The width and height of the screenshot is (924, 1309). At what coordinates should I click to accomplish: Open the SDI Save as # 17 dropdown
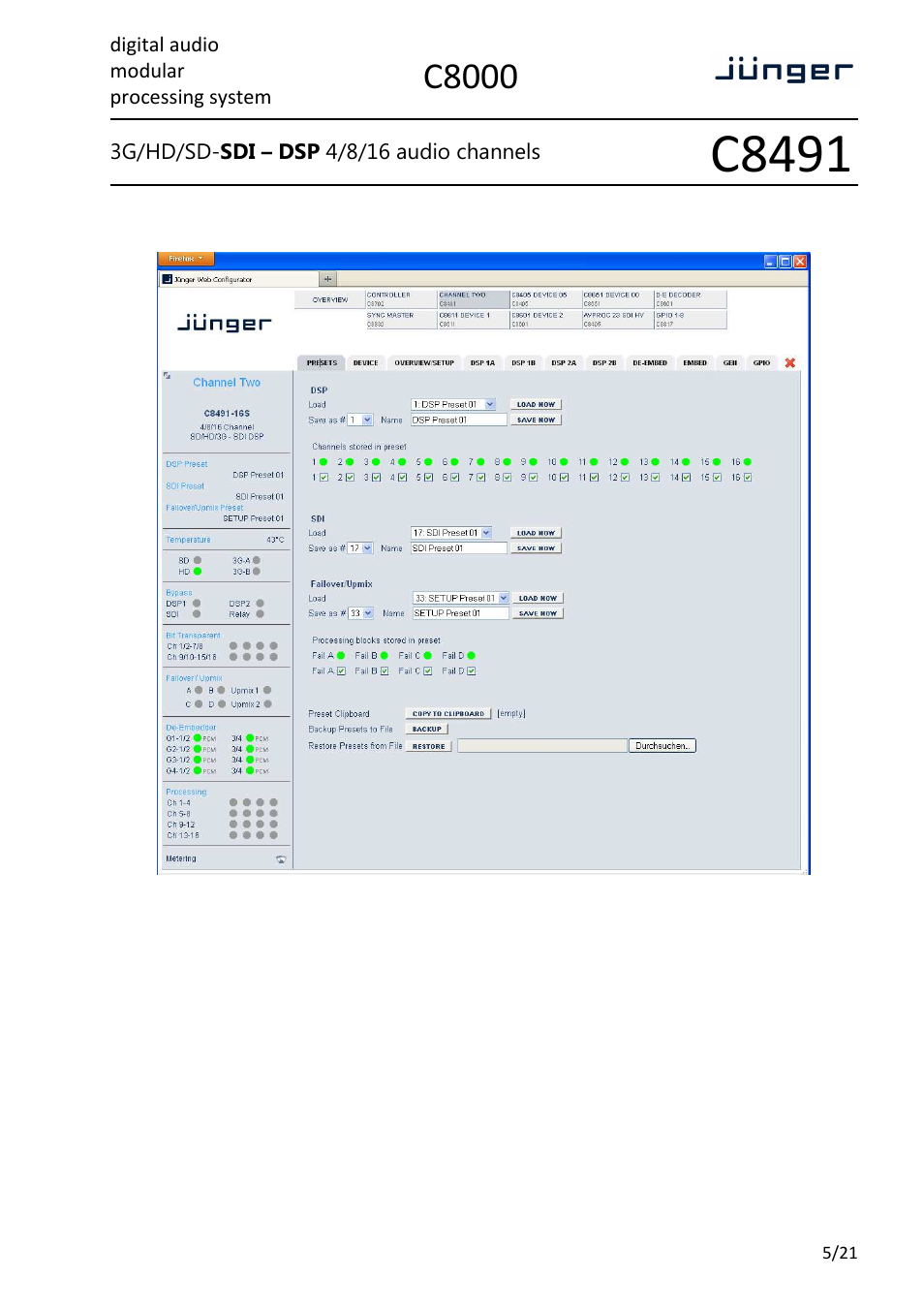tap(360, 548)
